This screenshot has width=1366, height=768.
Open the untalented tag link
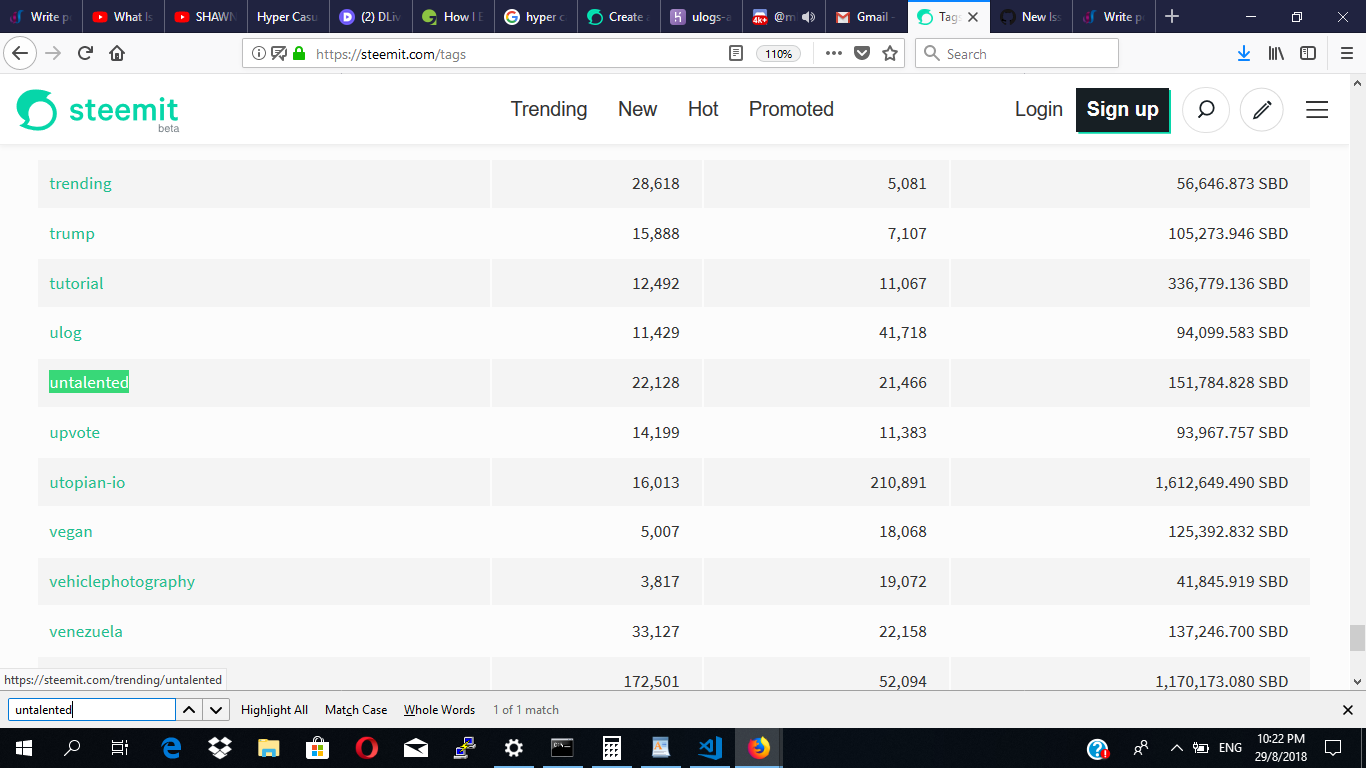(89, 382)
